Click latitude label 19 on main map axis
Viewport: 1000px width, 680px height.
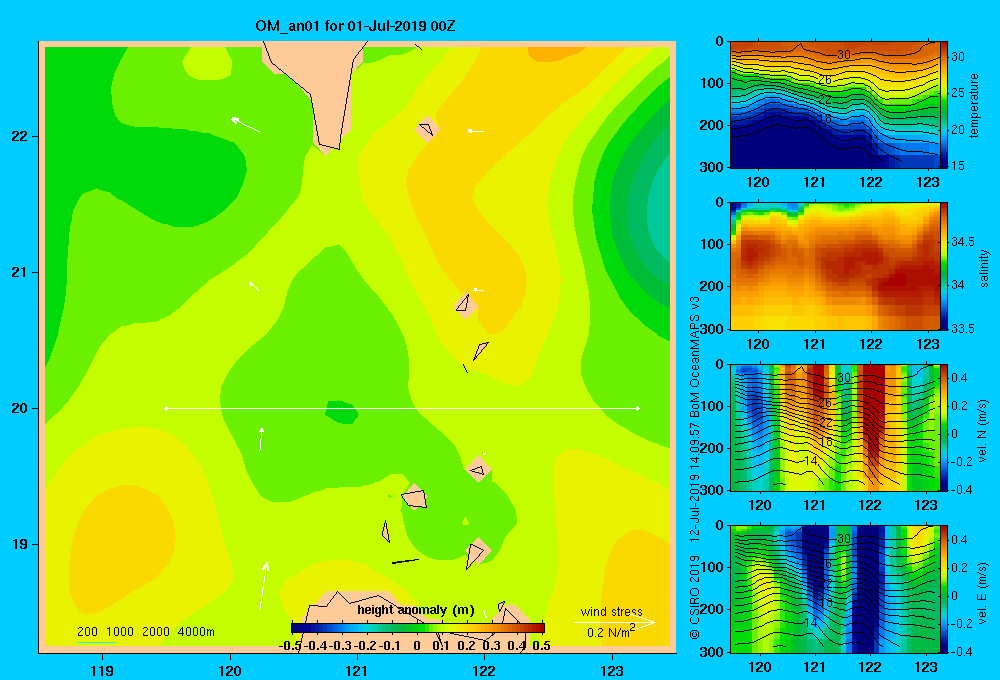click(20, 544)
